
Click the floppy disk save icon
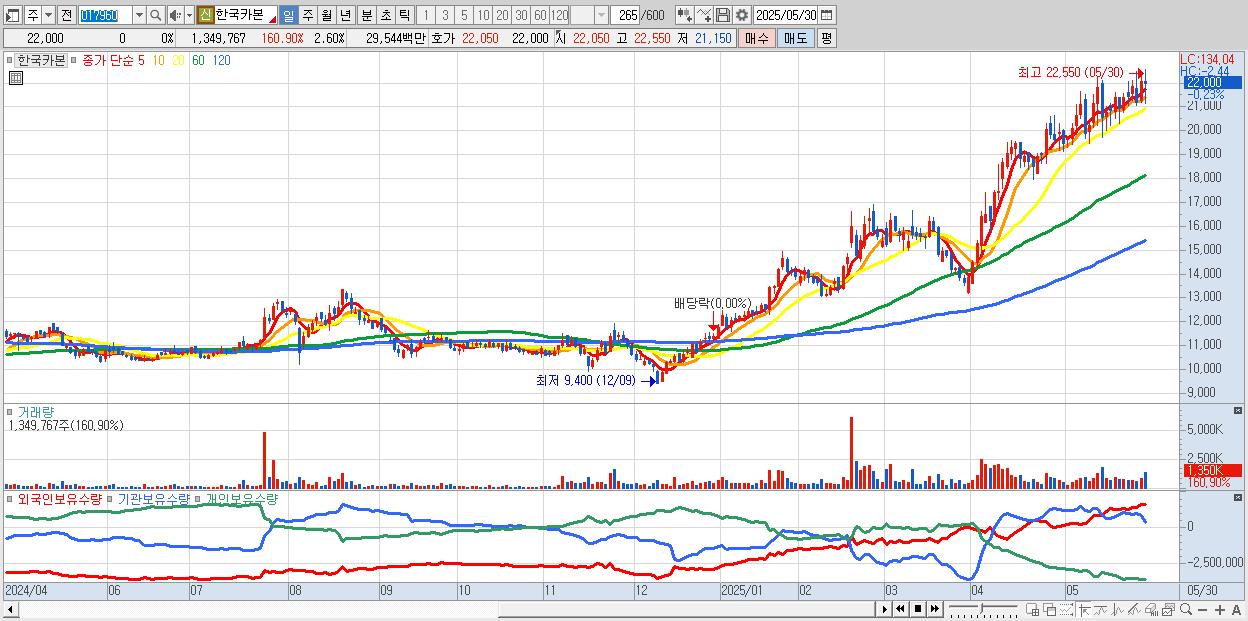pos(723,15)
